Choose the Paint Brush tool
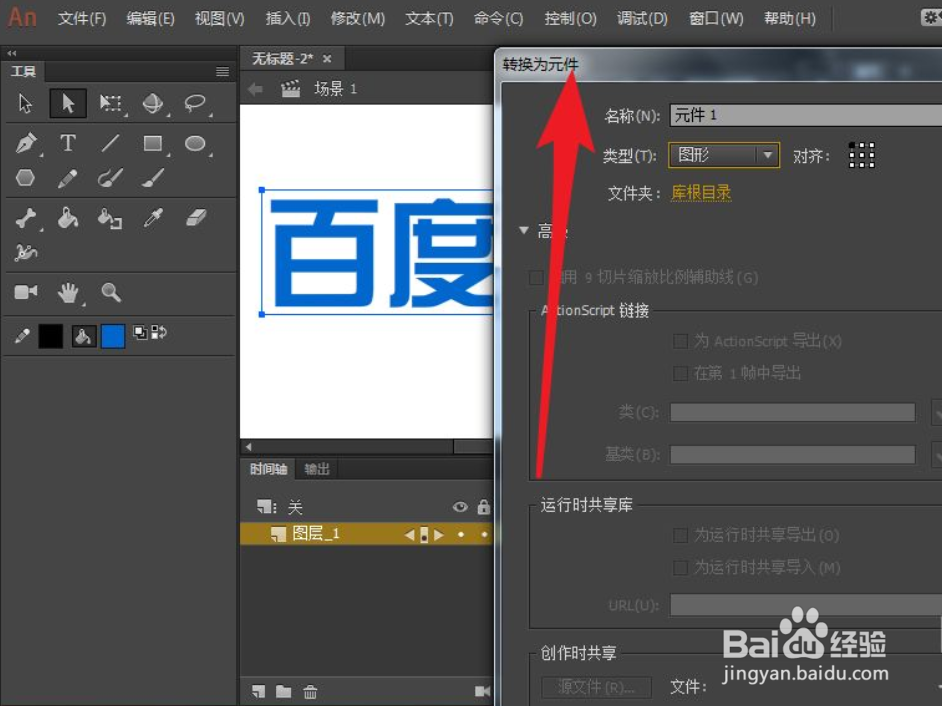Viewport: 942px width, 706px height. 111,178
